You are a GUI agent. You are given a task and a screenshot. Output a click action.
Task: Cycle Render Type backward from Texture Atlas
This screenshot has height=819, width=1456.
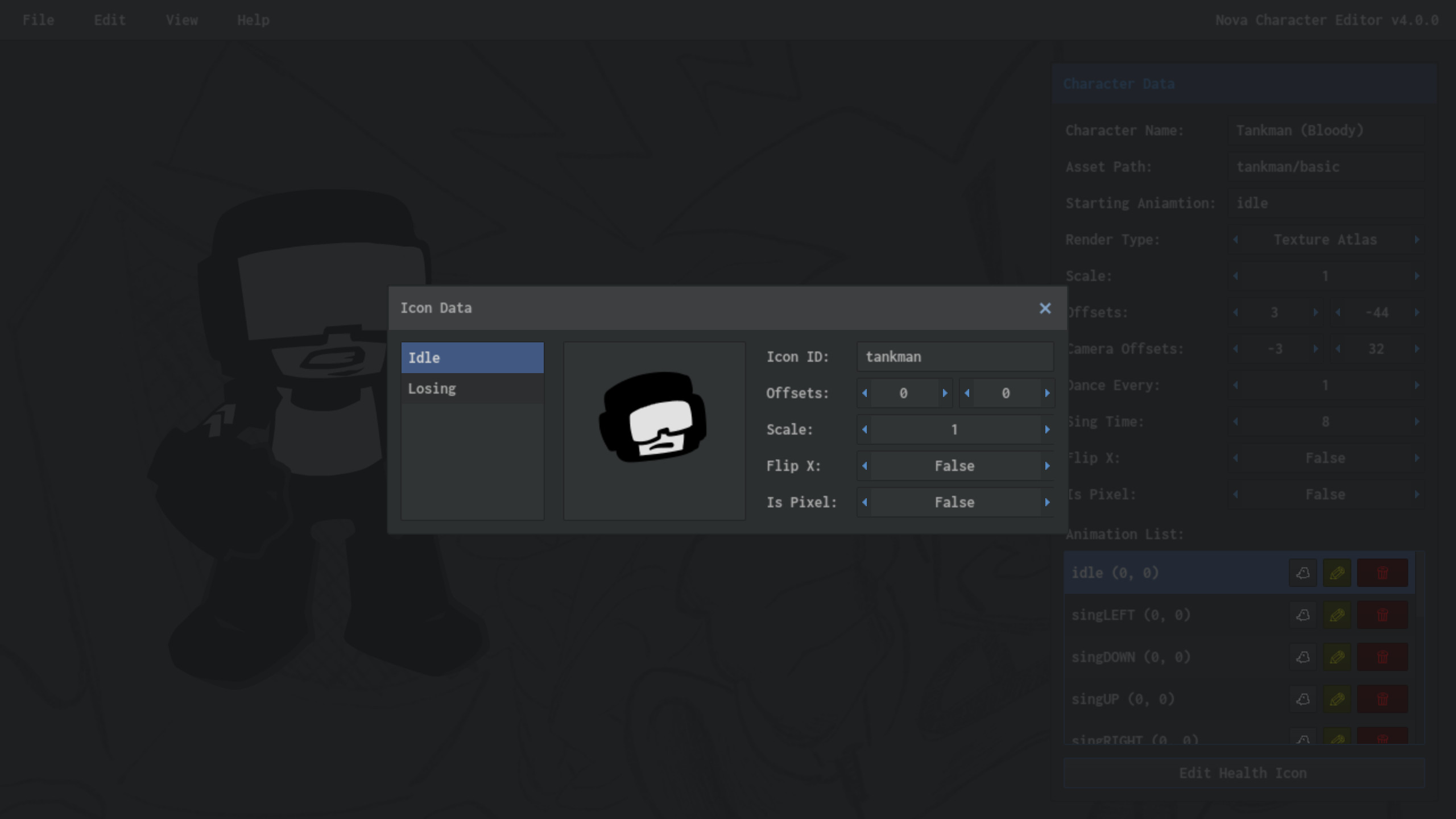click(1235, 239)
